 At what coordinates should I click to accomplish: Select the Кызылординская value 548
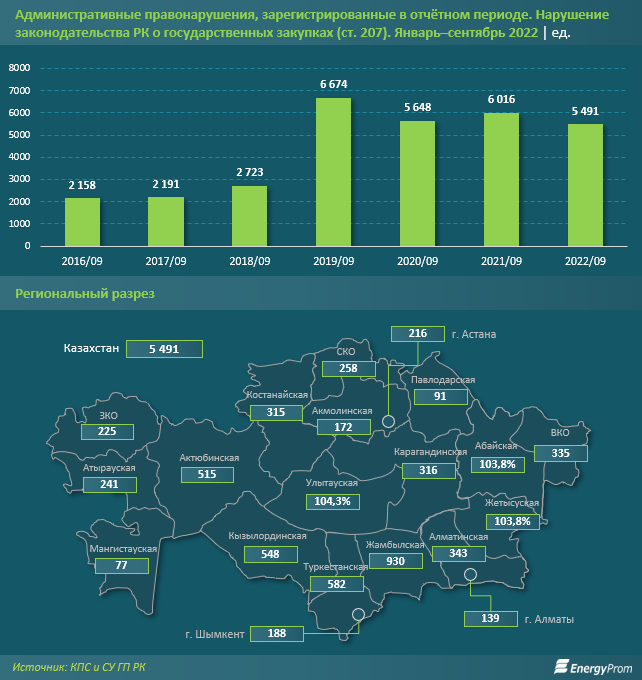click(x=271, y=554)
